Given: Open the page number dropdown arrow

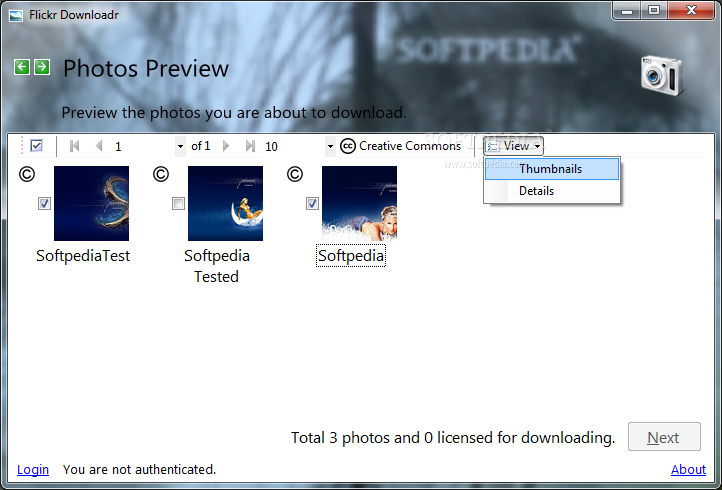Looking at the screenshot, I should pos(180,146).
